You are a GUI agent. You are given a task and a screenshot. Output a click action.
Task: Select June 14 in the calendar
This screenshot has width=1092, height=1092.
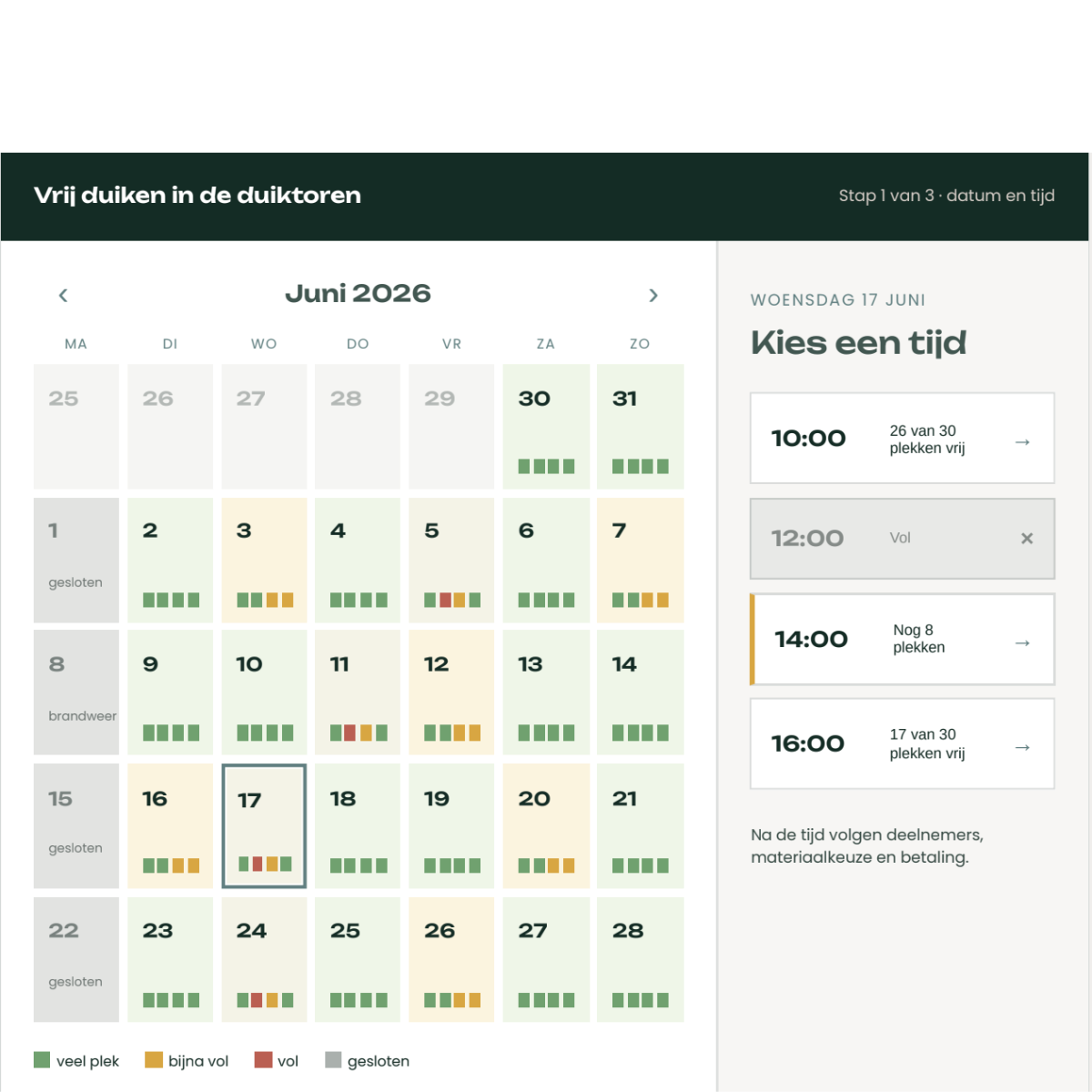(640, 693)
